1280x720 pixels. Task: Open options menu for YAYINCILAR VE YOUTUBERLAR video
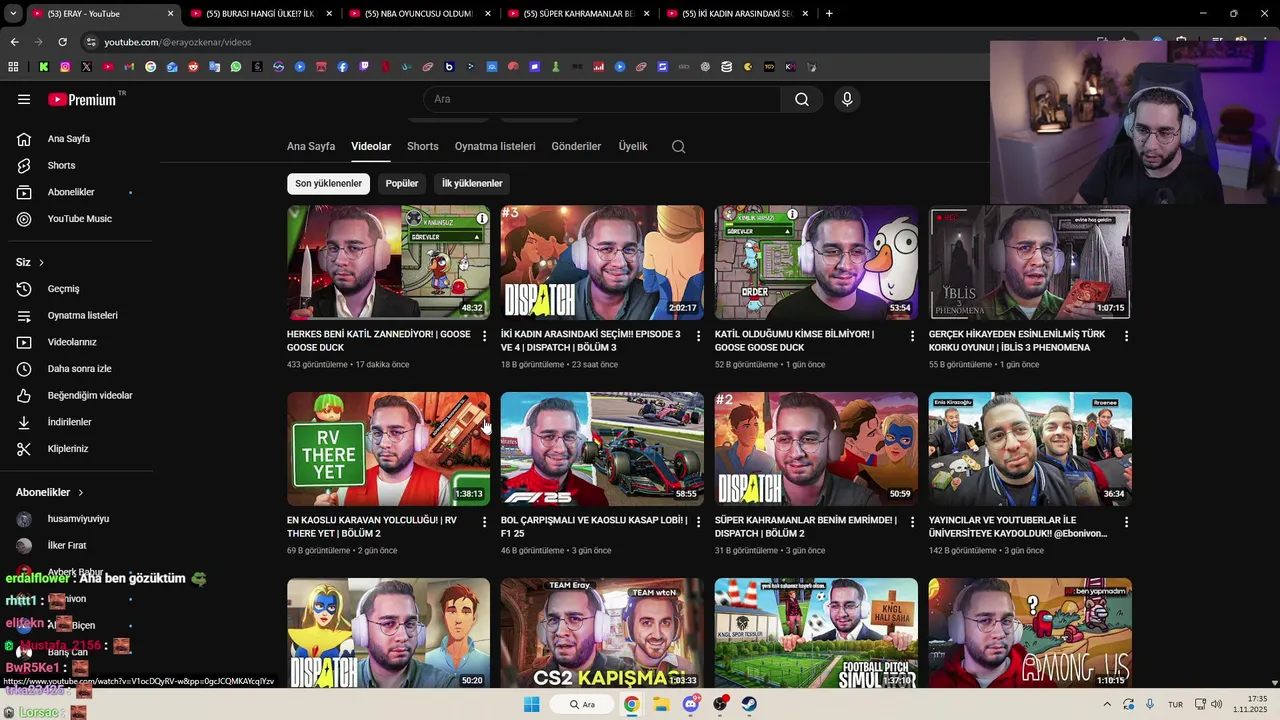pyautogui.click(x=1126, y=522)
